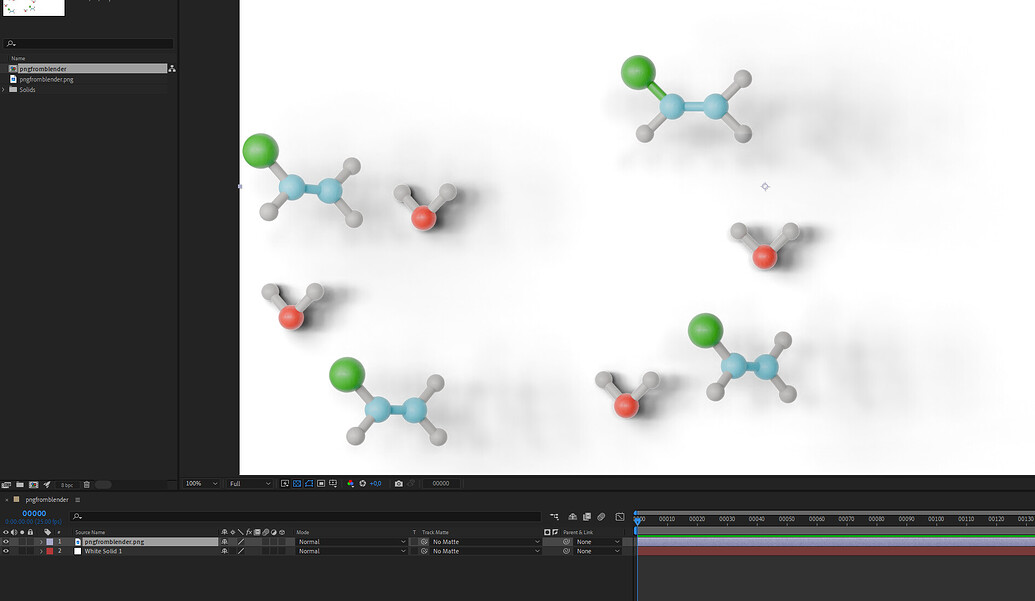1035x601 pixels.
Task: Click the label color swatch of layer 1
Action: (50, 542)
